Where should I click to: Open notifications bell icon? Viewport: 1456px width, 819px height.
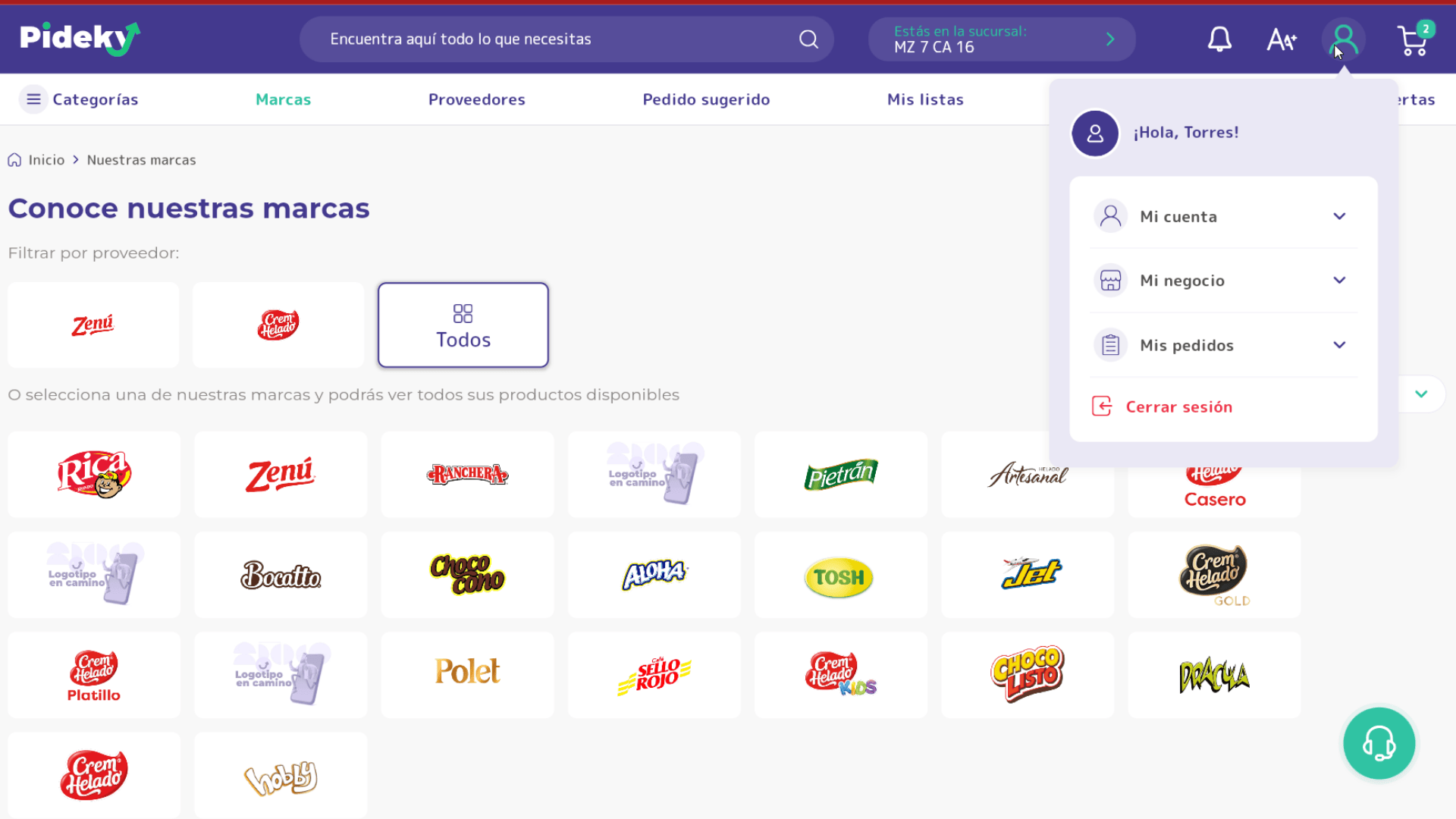click(x=1219, y=39)
